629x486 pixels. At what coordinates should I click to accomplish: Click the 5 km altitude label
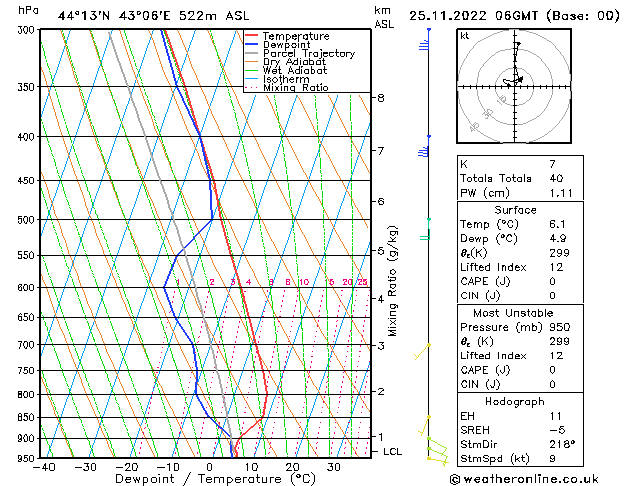pyautogui.click(x=380, y=251)
